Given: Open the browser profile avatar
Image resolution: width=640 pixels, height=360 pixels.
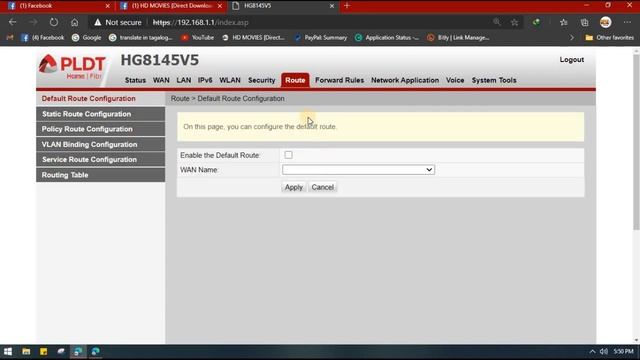Looking at the screenshot, I should (605, 22).
